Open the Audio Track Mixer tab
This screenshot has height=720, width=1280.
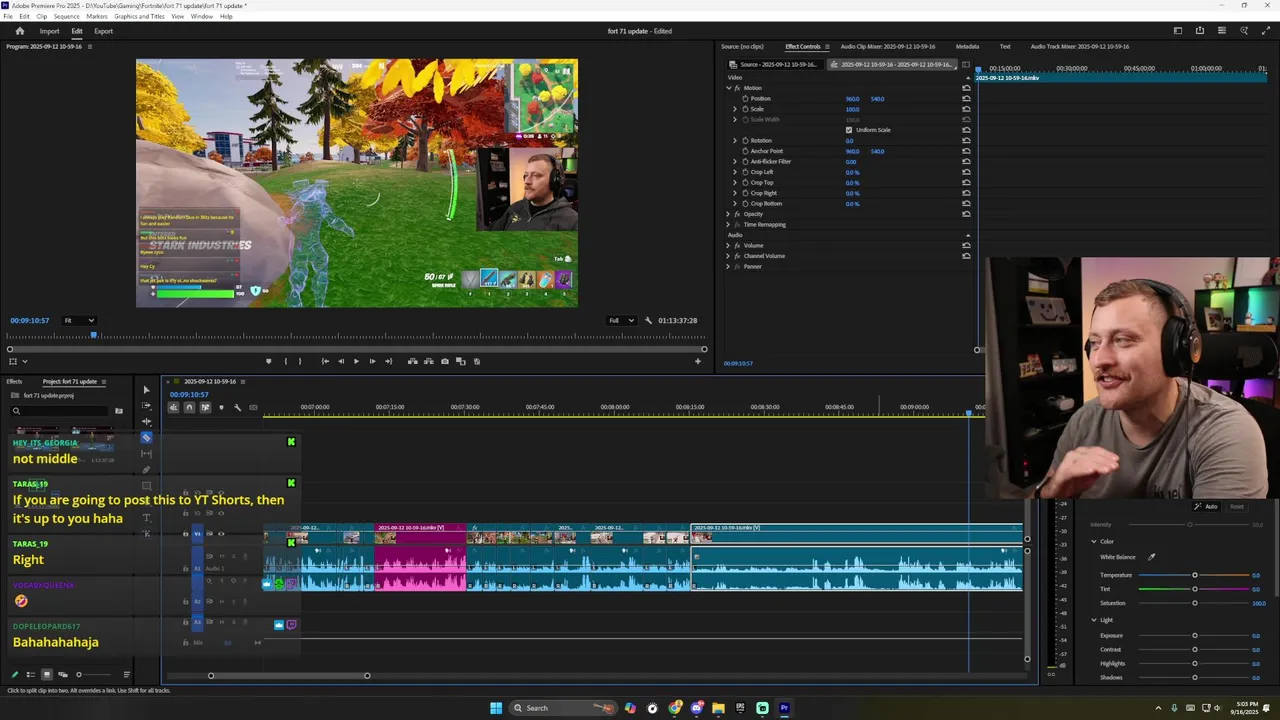pos(1080,47)
